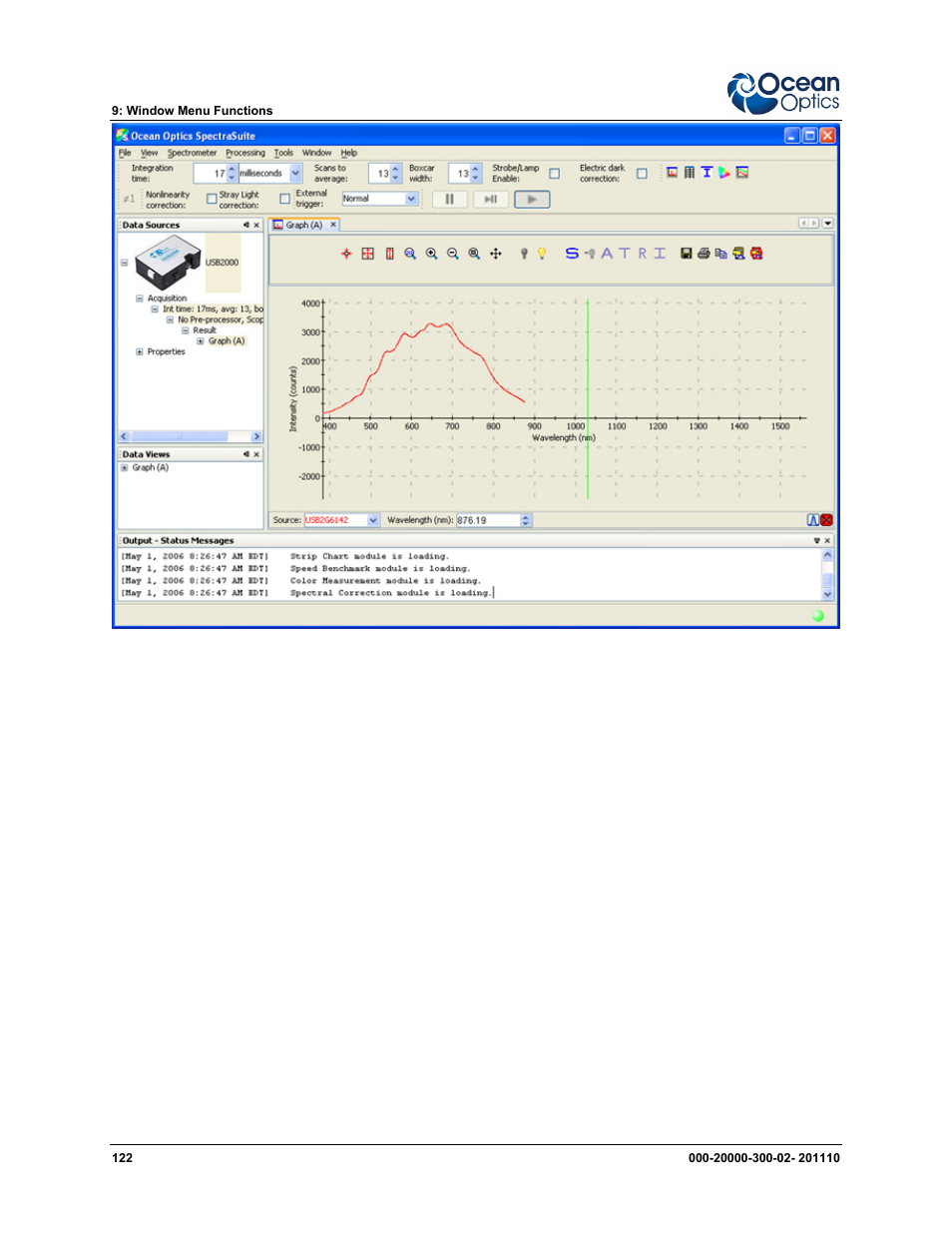The image size is (952, 1233).
Task: Collapse the No Pre-processor node
Action: click(x=170, y=320)
